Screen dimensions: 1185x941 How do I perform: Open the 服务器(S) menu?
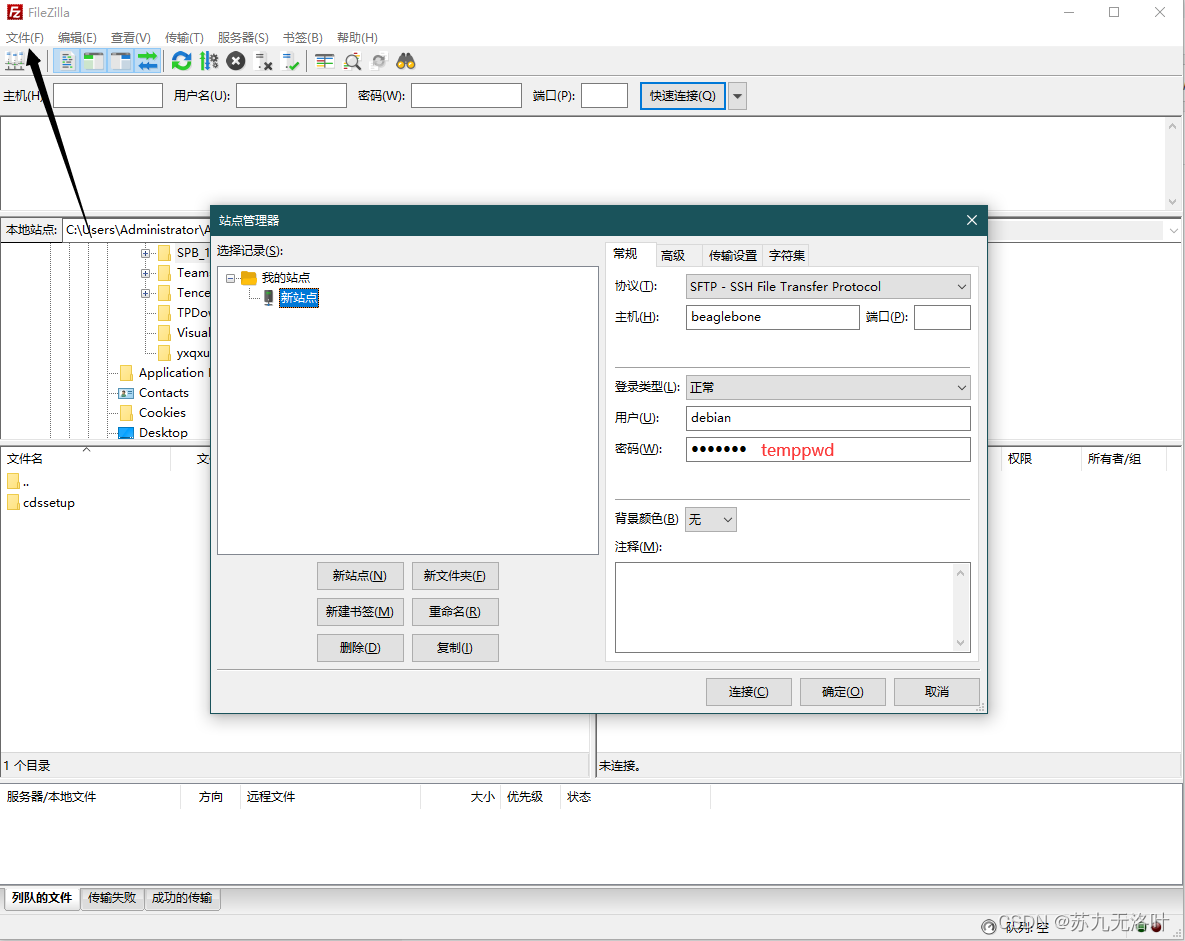pyautogui.click(x=243, y=38)
